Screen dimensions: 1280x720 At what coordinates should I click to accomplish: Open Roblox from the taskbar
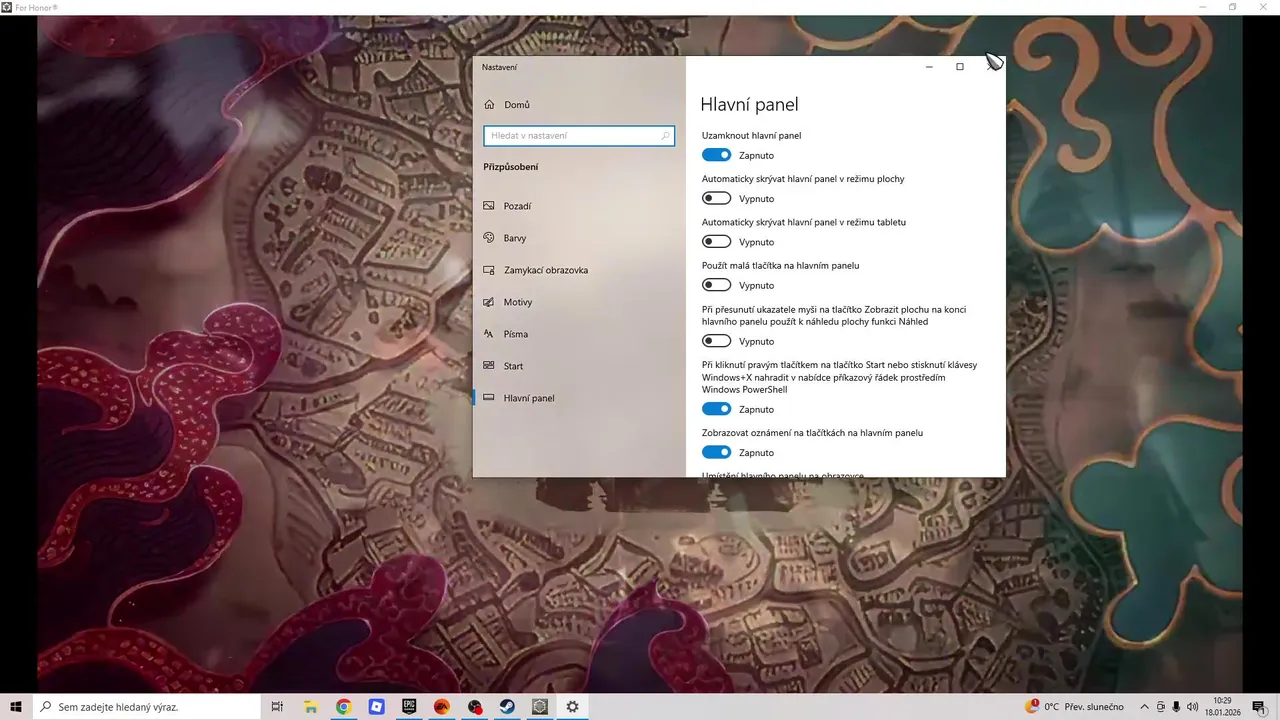tap(376, 707)
